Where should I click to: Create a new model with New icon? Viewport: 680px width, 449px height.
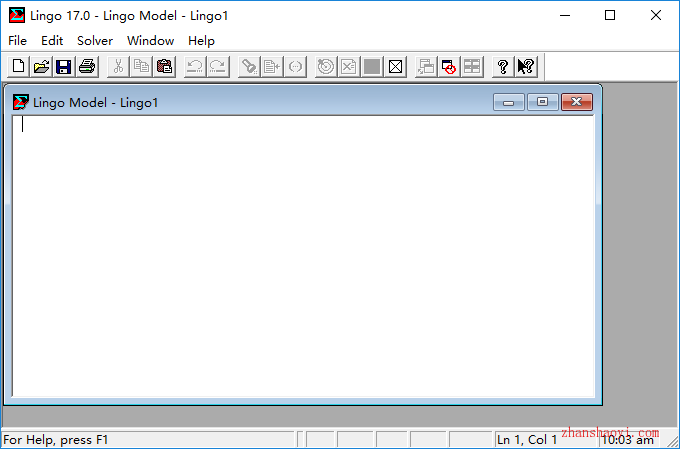pos(19,66)
